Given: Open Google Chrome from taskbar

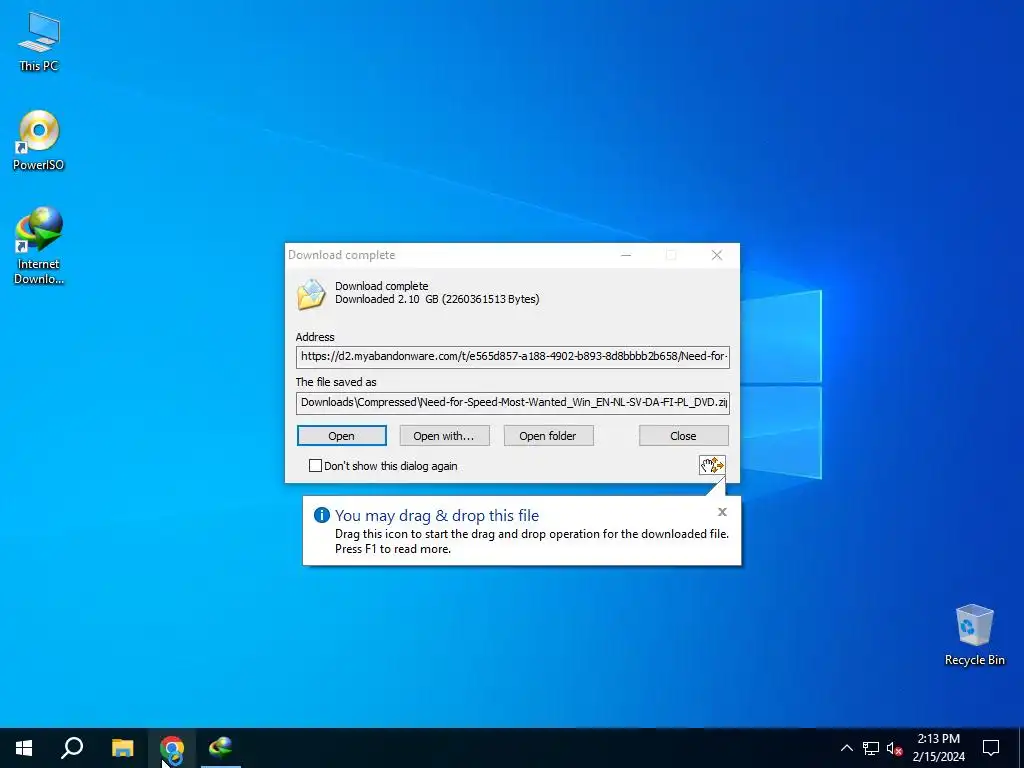Looking at the screenshot, I should coord(172,748).
